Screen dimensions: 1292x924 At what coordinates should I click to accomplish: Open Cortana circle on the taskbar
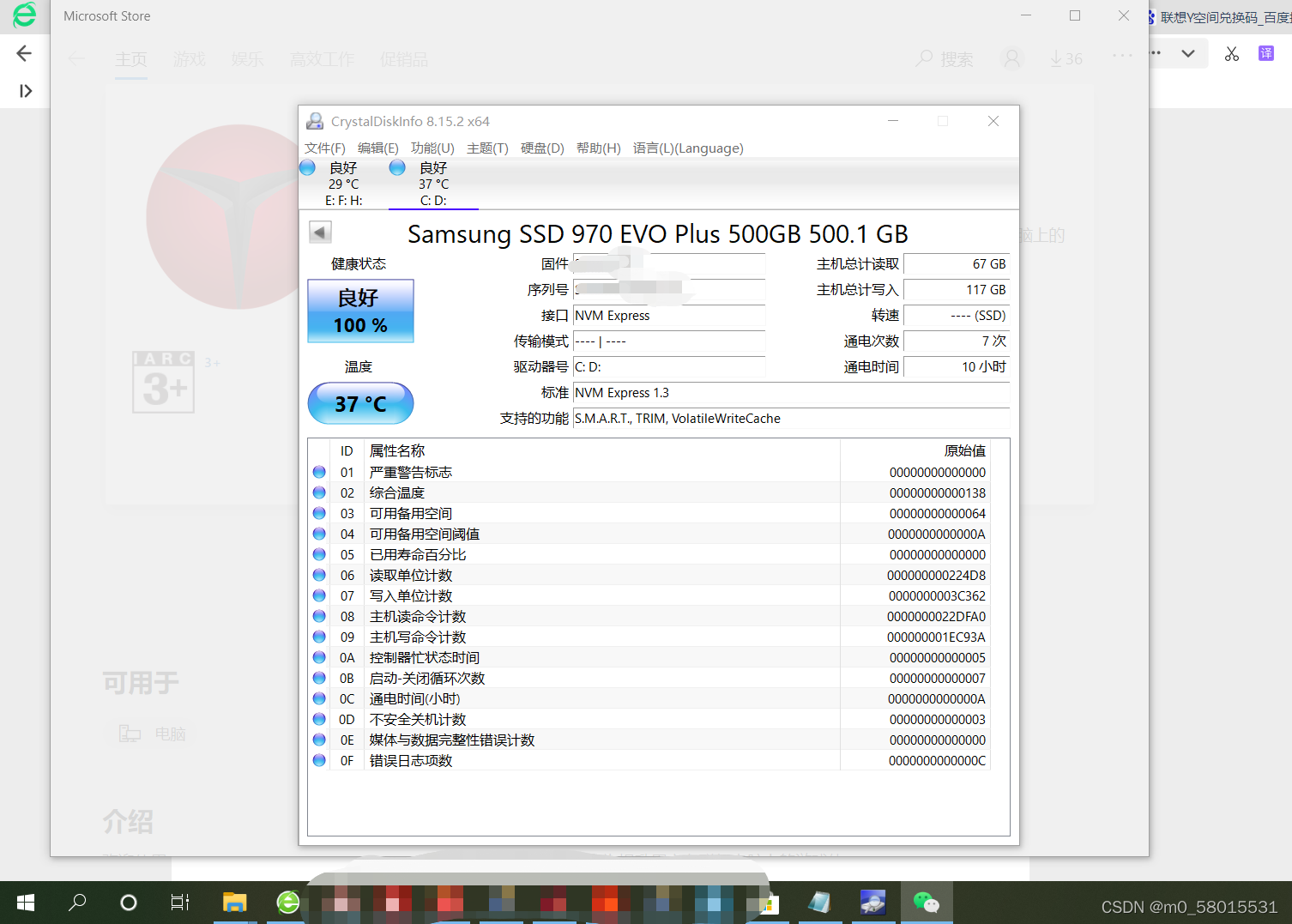coord(129,903)
